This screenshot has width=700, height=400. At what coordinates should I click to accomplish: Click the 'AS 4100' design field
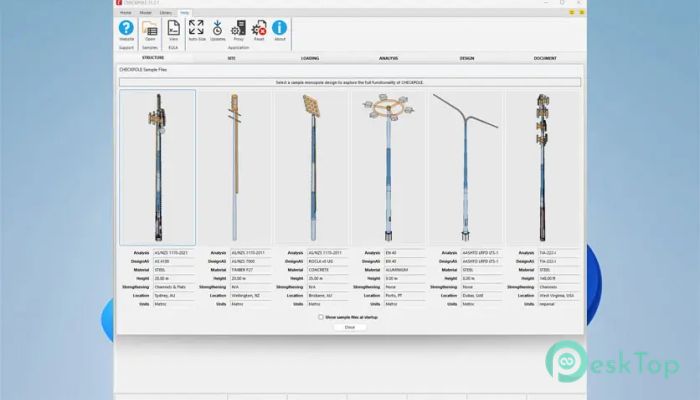tap(174, 261)
